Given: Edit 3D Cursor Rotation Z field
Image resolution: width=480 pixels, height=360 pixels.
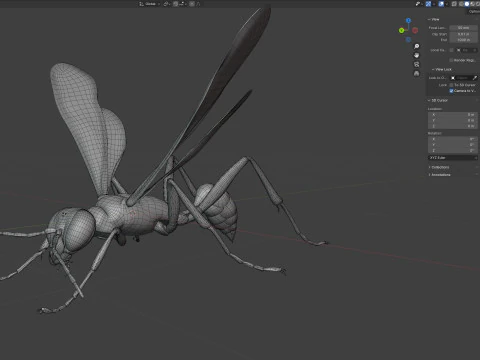Looking at the screenshot, I should click(x=453, y=150).
